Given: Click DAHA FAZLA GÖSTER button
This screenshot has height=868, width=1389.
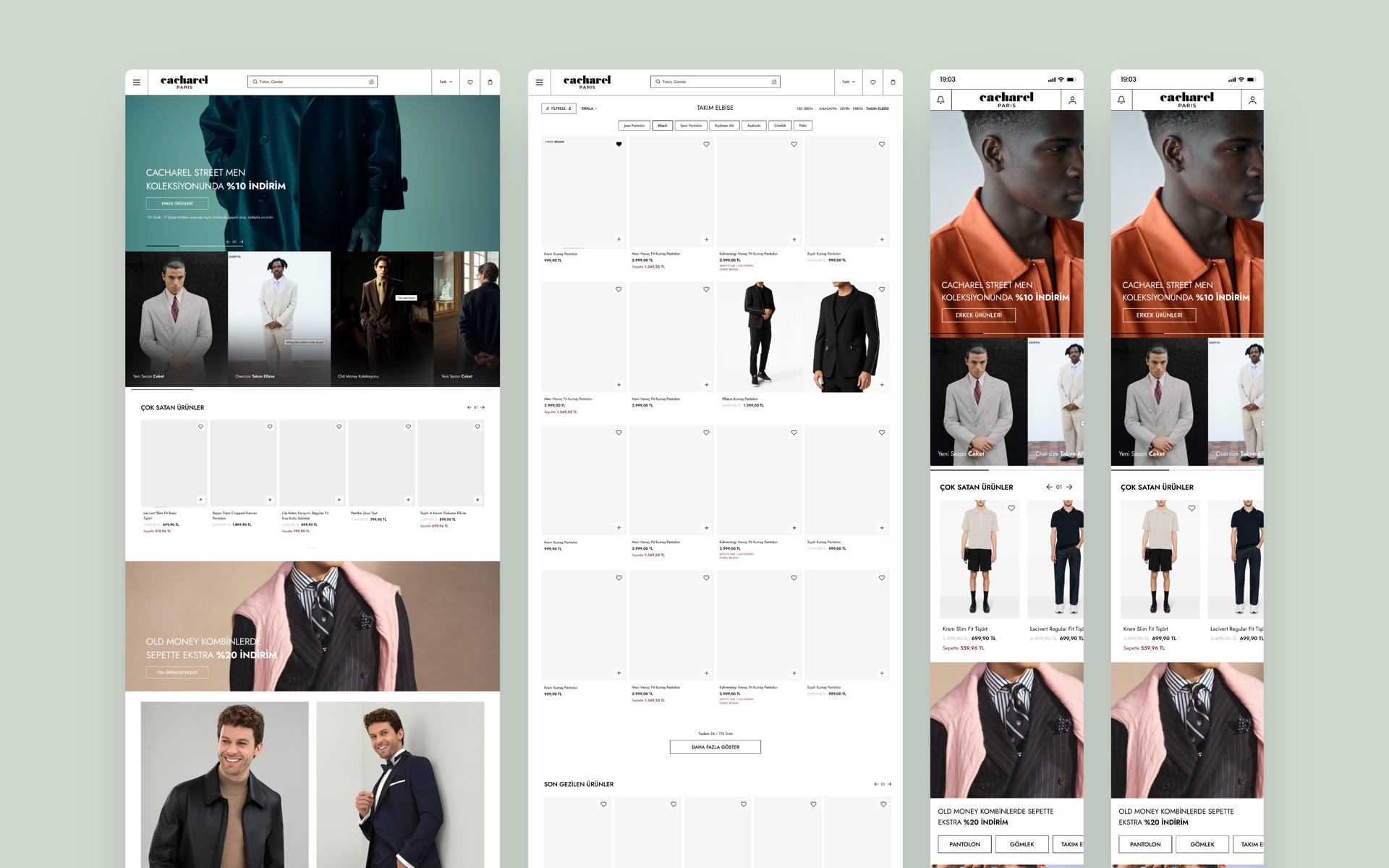Looking at the screenshot, I should pyautogui.click(x=715, y=746).
